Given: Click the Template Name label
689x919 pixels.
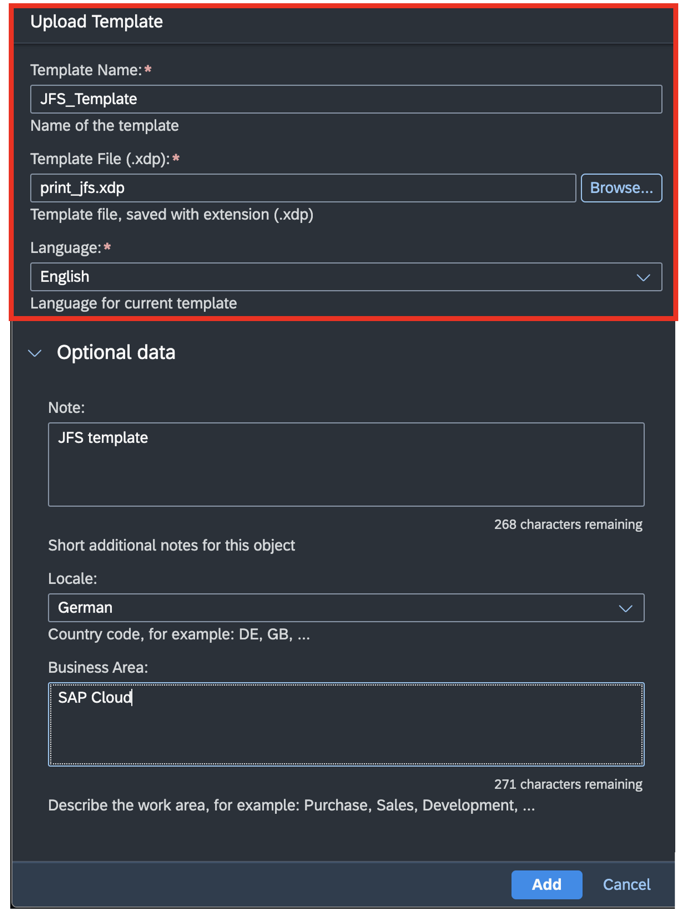Looking at the screenshot, I should tap(86, 70).
